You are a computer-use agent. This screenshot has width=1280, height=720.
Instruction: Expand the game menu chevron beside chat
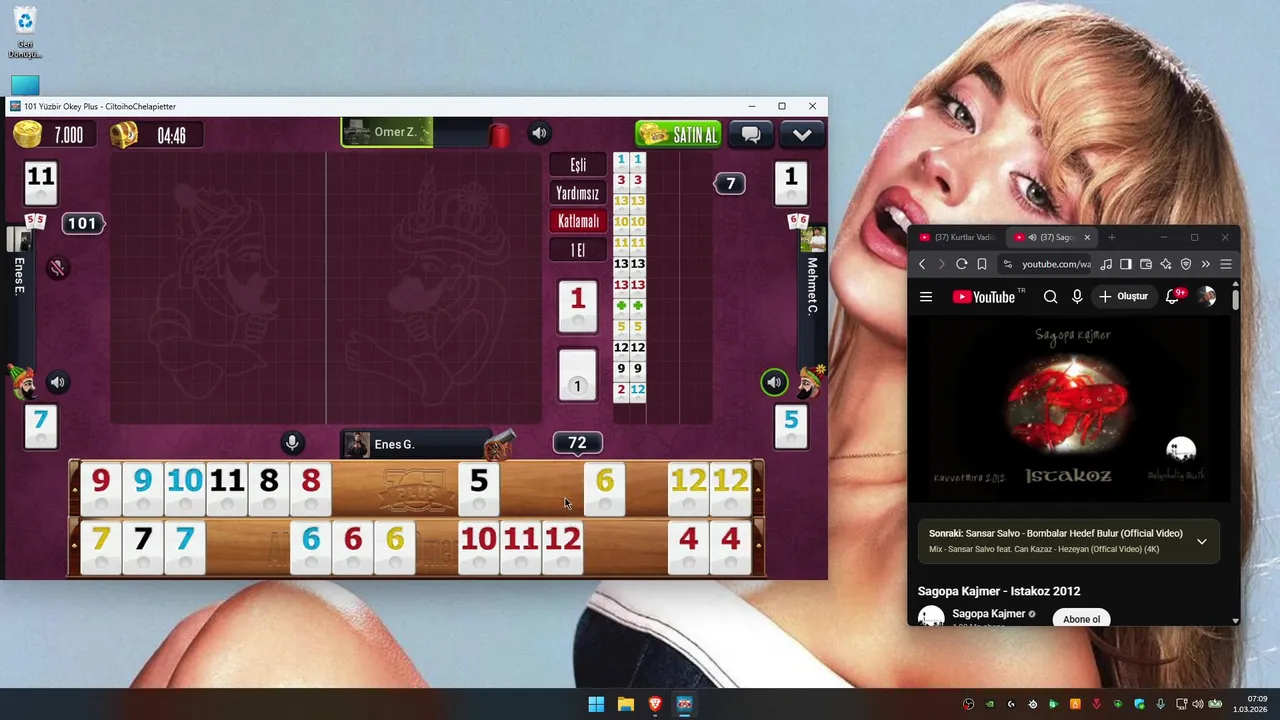[802, 134]
